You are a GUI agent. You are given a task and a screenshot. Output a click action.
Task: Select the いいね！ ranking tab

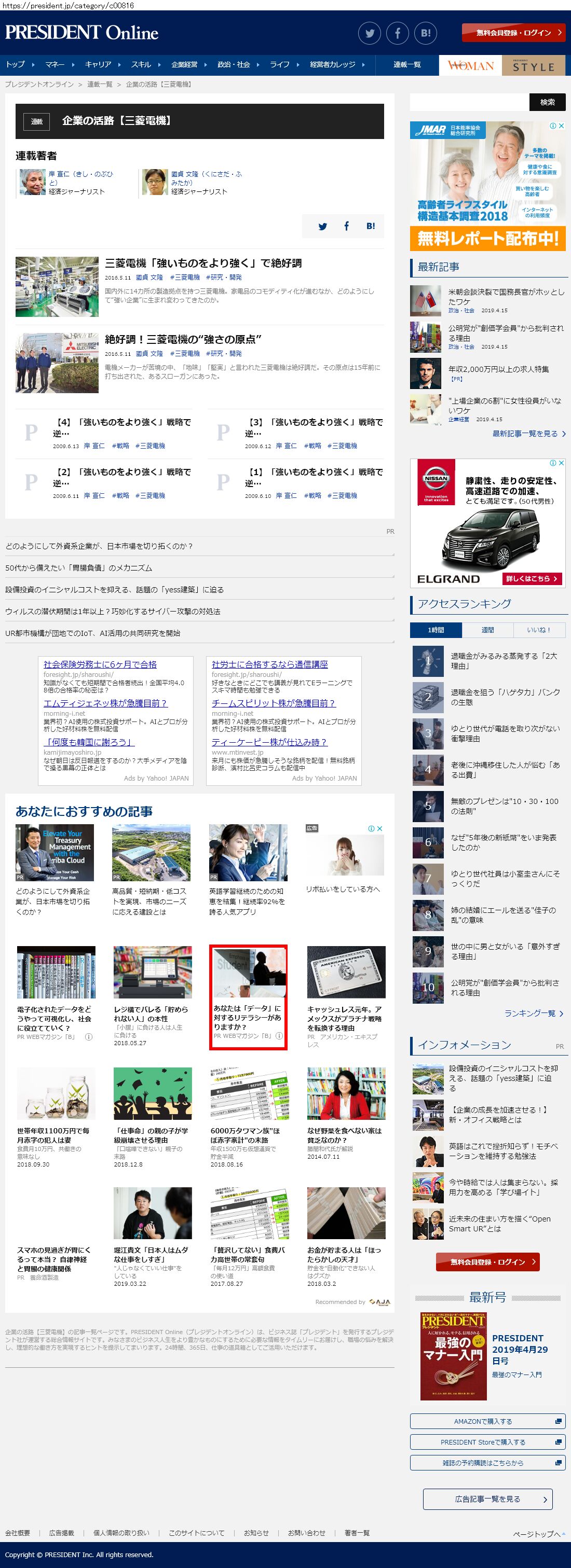(x=539, y=630)
